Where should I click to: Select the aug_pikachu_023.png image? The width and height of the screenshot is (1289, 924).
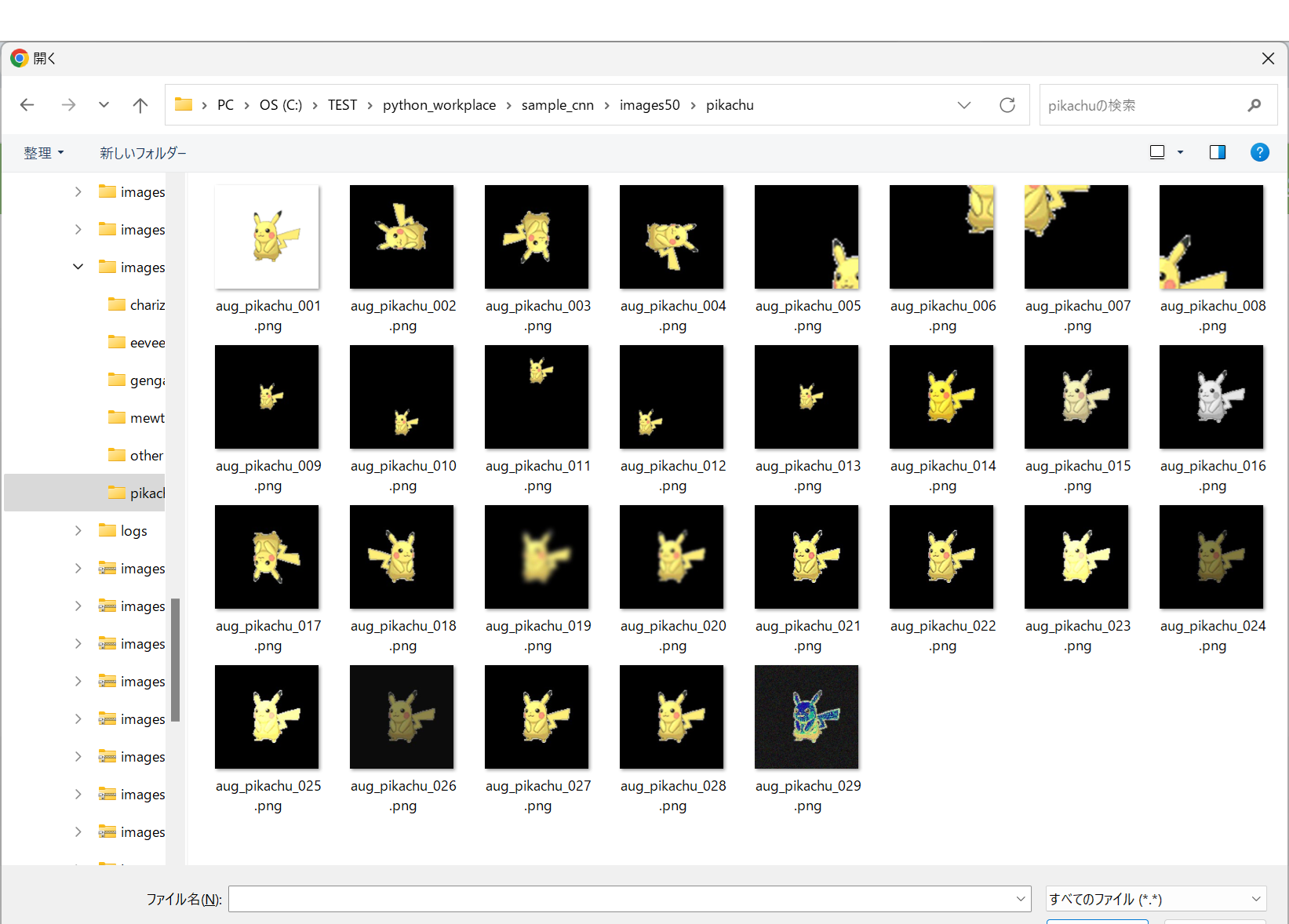[x=1076, y=557]
